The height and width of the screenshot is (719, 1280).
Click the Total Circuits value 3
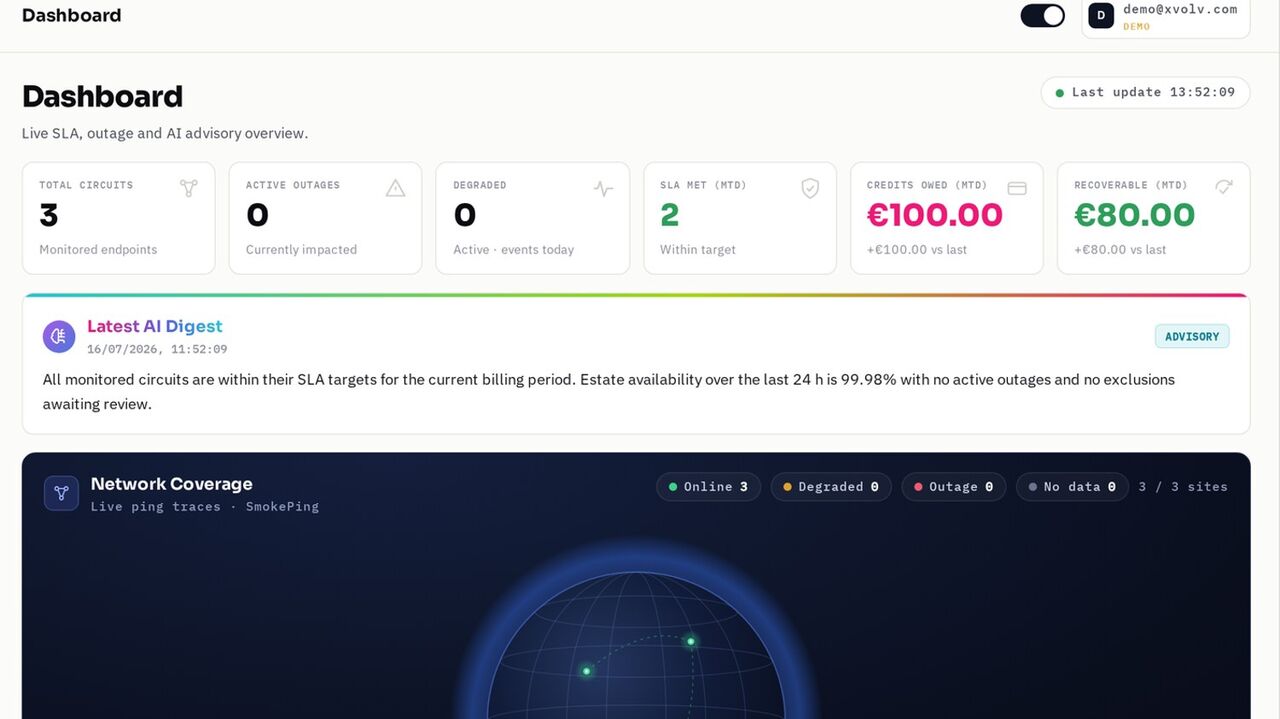(x=49, y=215)
